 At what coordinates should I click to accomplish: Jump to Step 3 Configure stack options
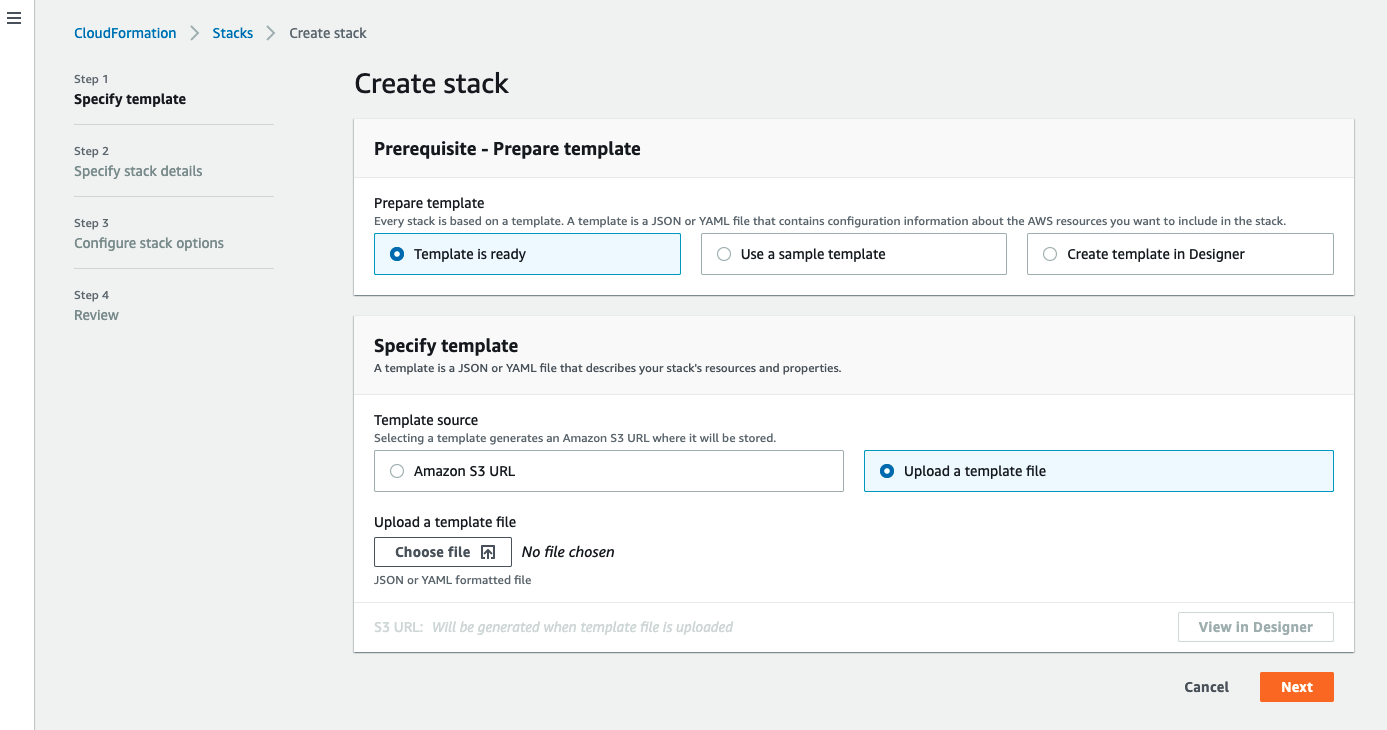(x=149, y=243)
